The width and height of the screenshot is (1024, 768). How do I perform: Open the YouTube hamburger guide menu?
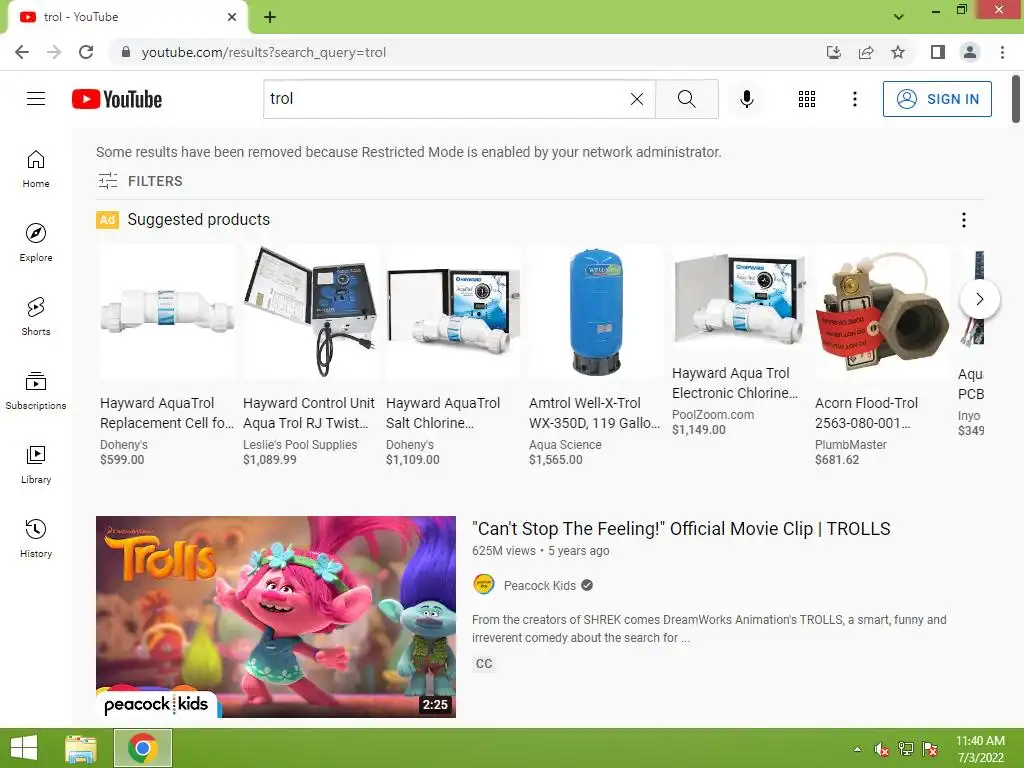coord(36,99)
